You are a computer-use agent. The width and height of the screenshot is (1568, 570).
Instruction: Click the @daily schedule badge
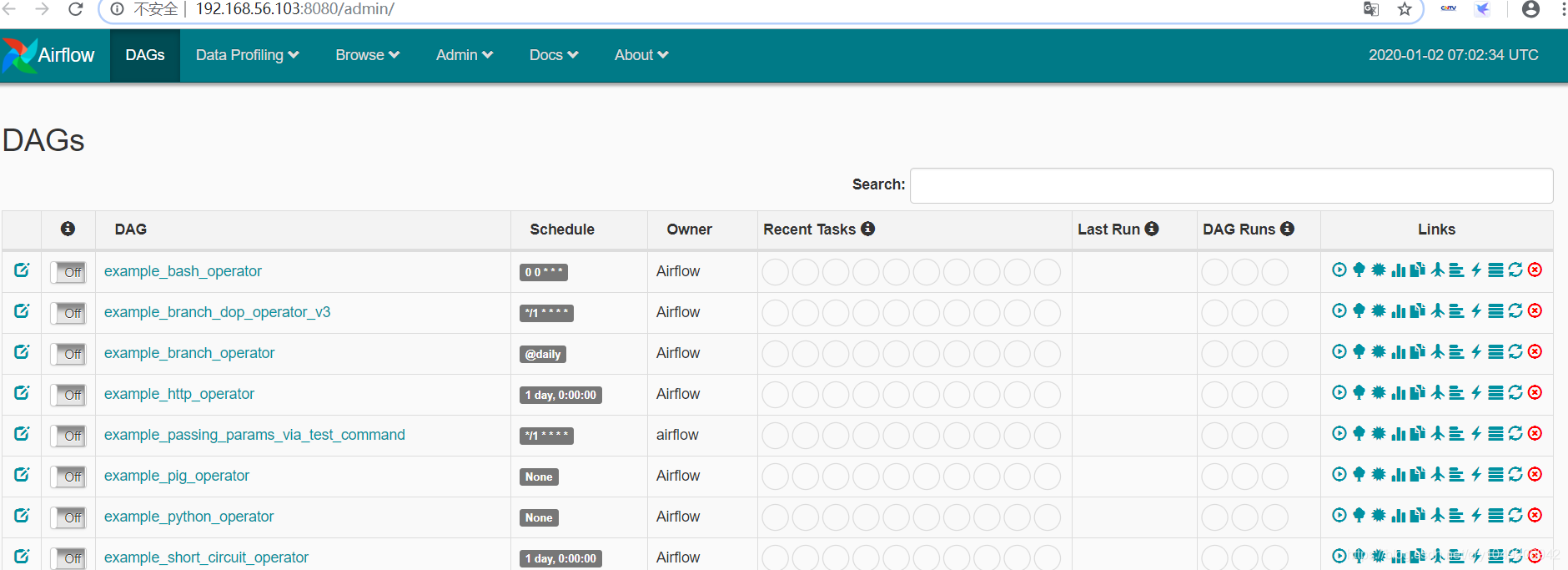(543, 354)
